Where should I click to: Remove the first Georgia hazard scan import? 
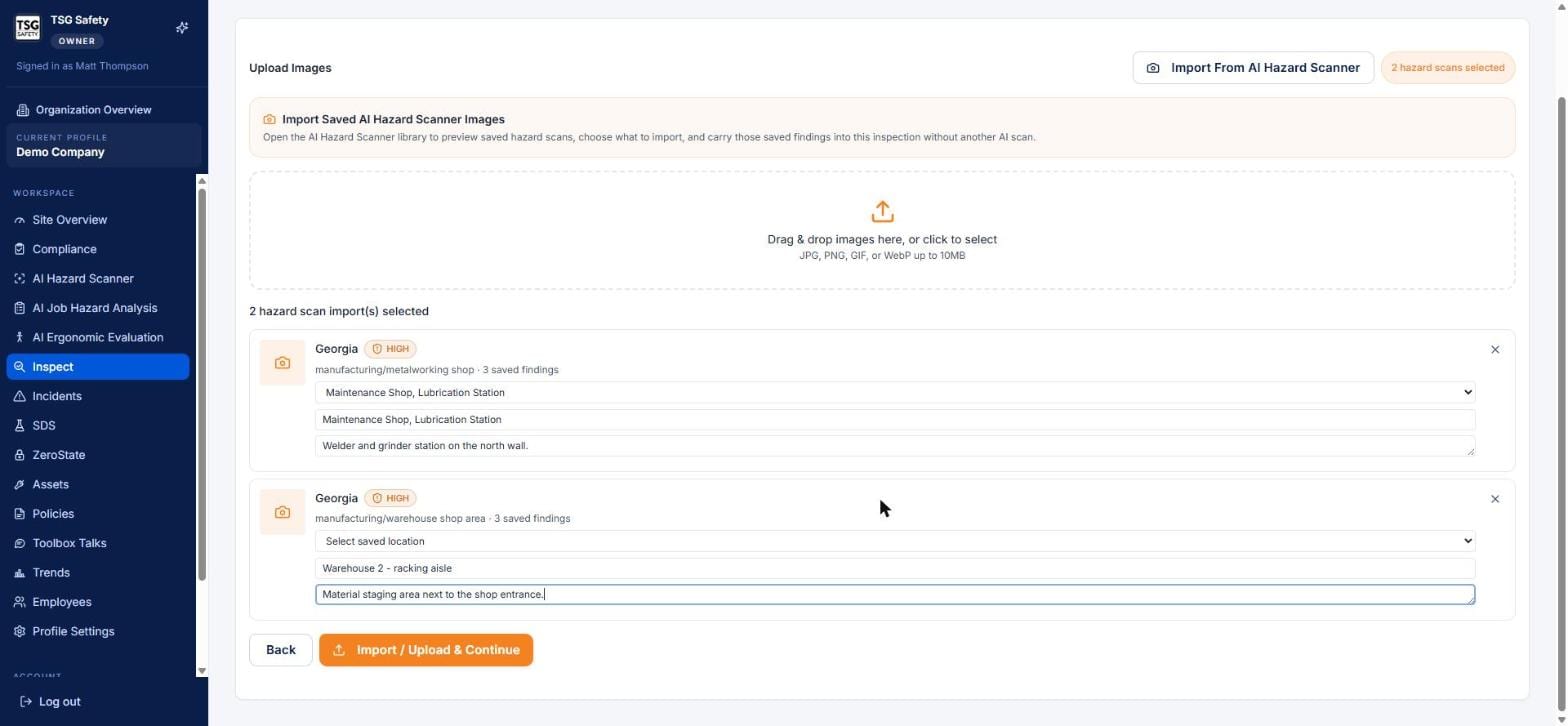pyautogui.click(x=1495, y=350)
